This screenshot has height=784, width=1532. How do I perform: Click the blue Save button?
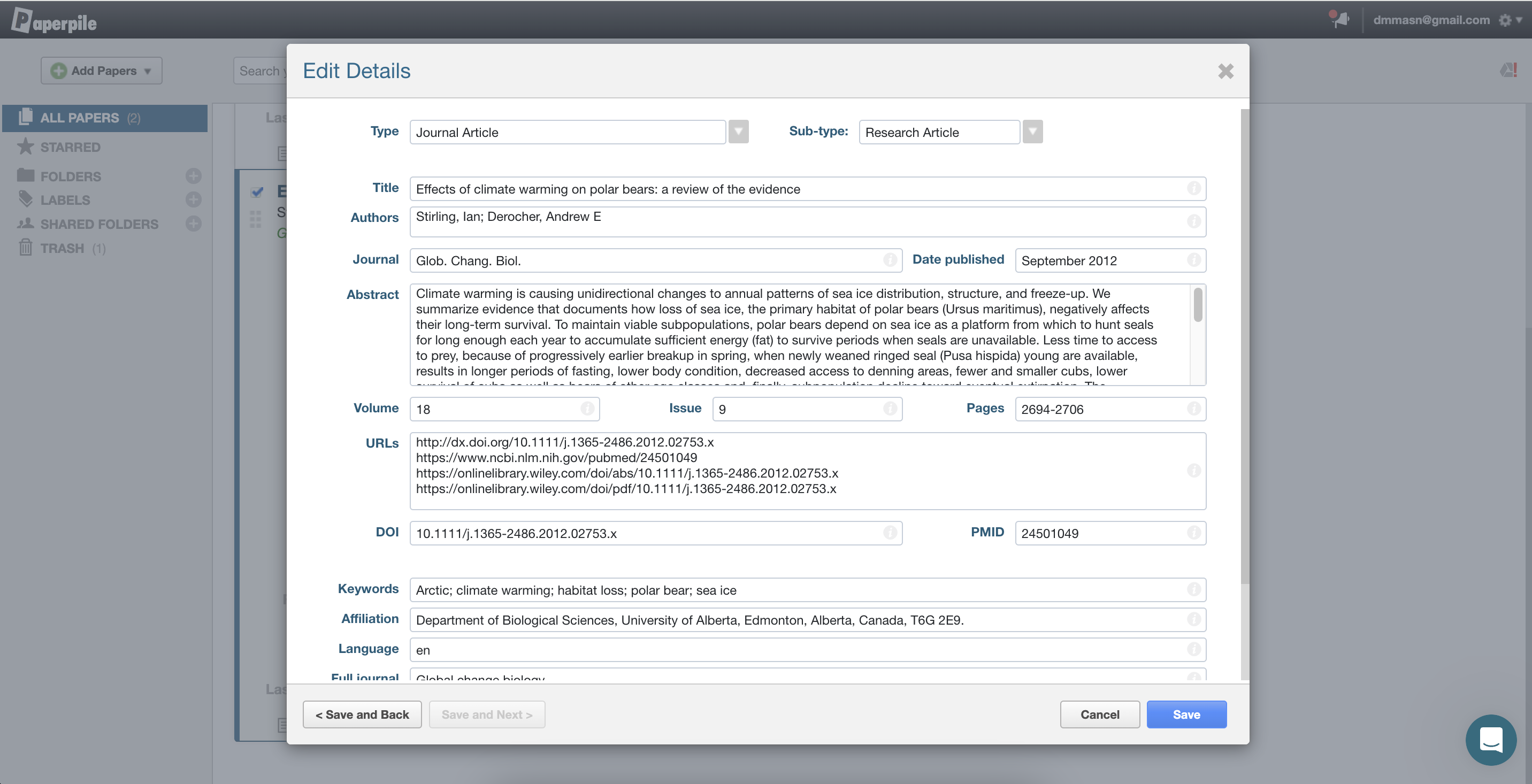[x=1186, y=714]
